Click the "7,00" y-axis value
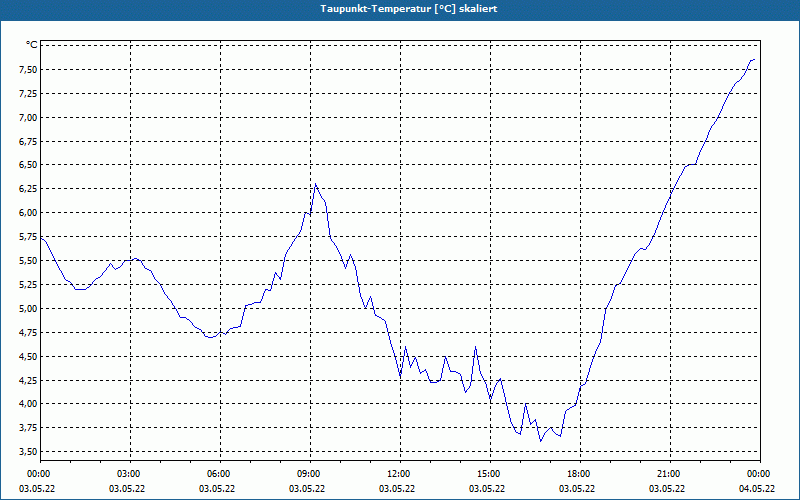The width and height of the screenshot is (800, 500). 28,118
